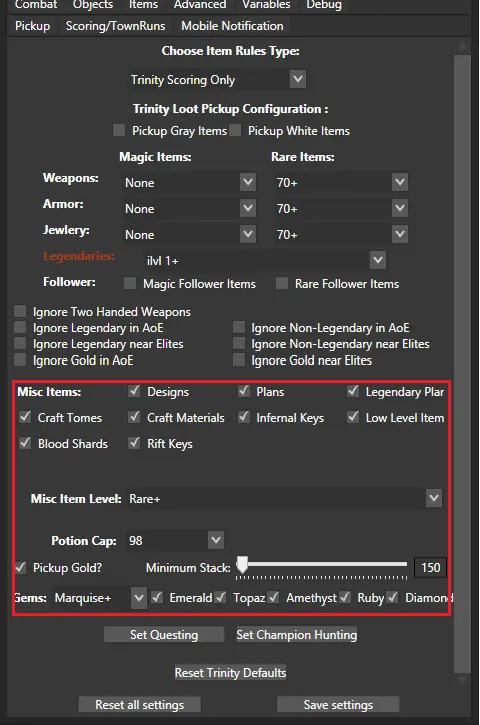Enable Rare Follower Items checkbox

(282, 283)
